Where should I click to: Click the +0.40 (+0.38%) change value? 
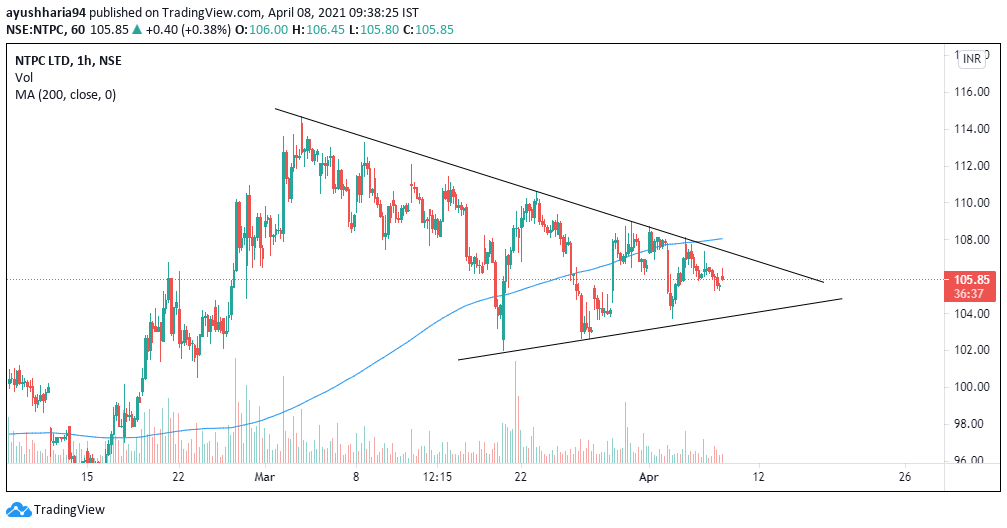coord(188,30)
